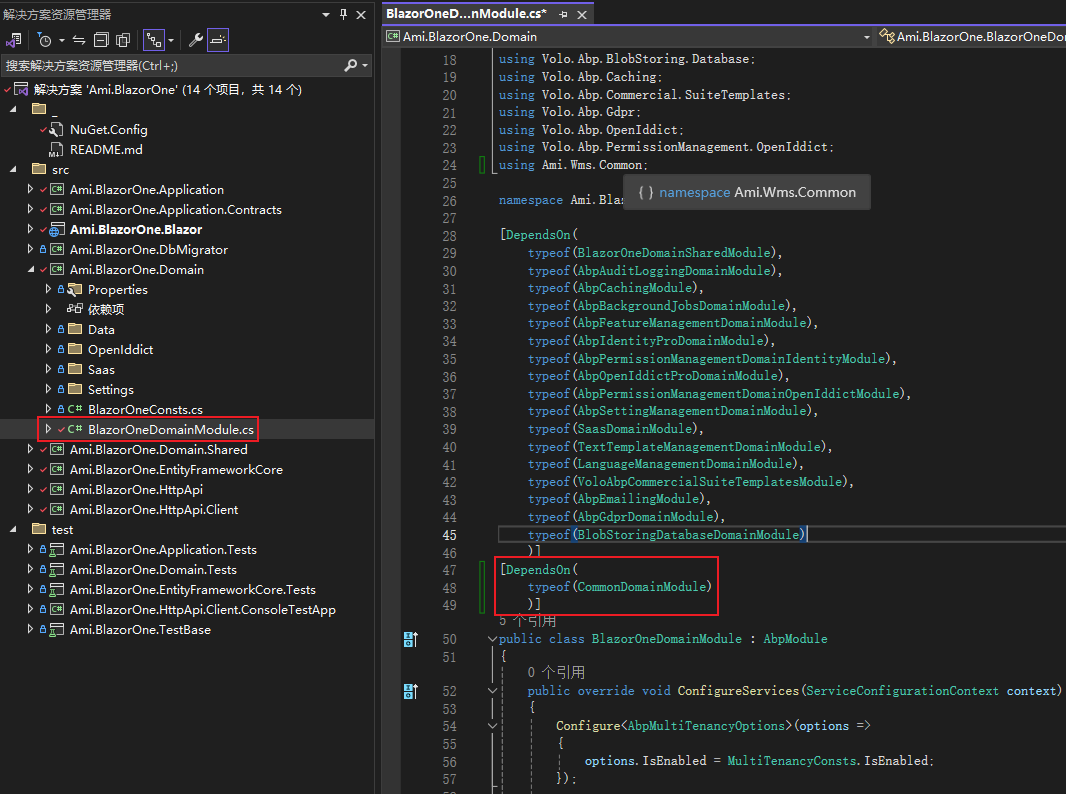This screenshot has height=794, width=1066.
Task: Switch to the BlazorOneDomainModule.cs tab
Action: coord(466,14)
